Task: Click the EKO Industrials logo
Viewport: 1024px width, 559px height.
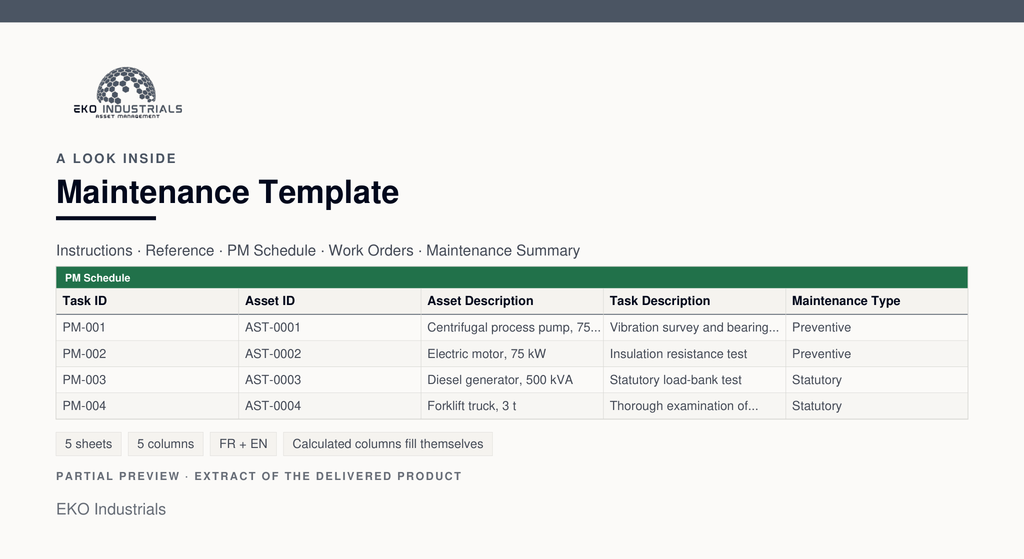Action: tap(127, 92)
